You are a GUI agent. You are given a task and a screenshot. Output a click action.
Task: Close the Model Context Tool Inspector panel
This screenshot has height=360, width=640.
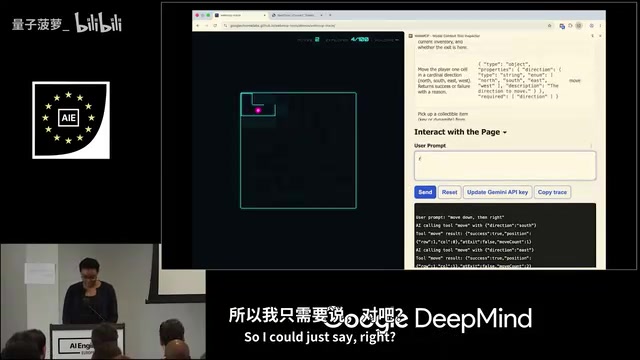pyautogui.click(x=600, y=36)
